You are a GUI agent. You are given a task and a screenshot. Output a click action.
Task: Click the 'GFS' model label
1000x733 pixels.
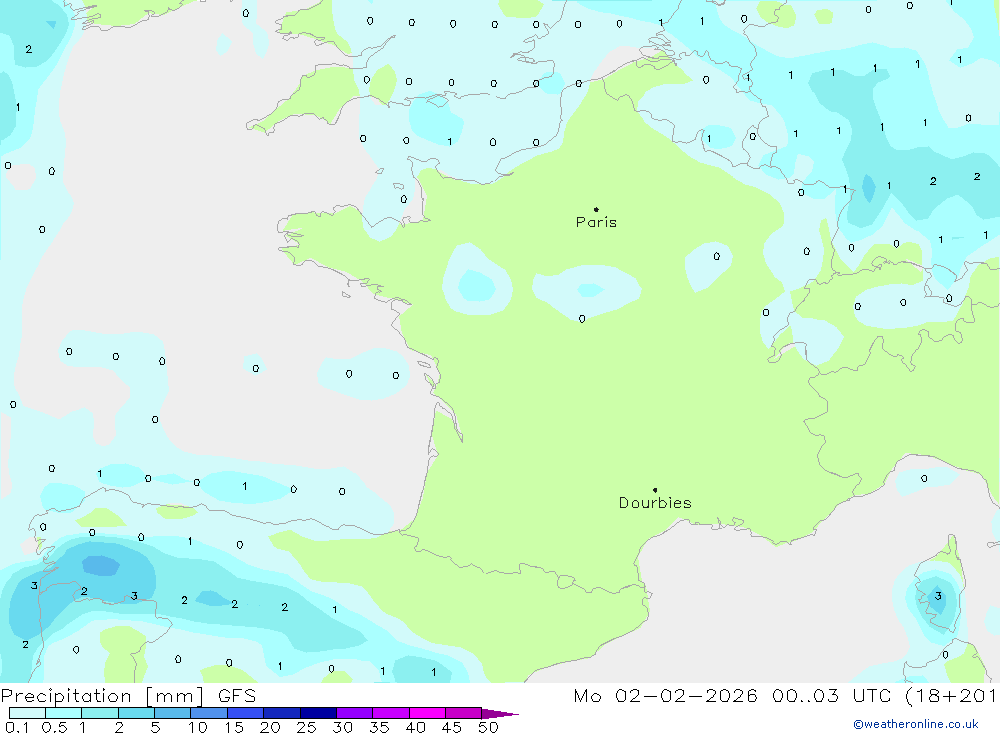point(237,696)
